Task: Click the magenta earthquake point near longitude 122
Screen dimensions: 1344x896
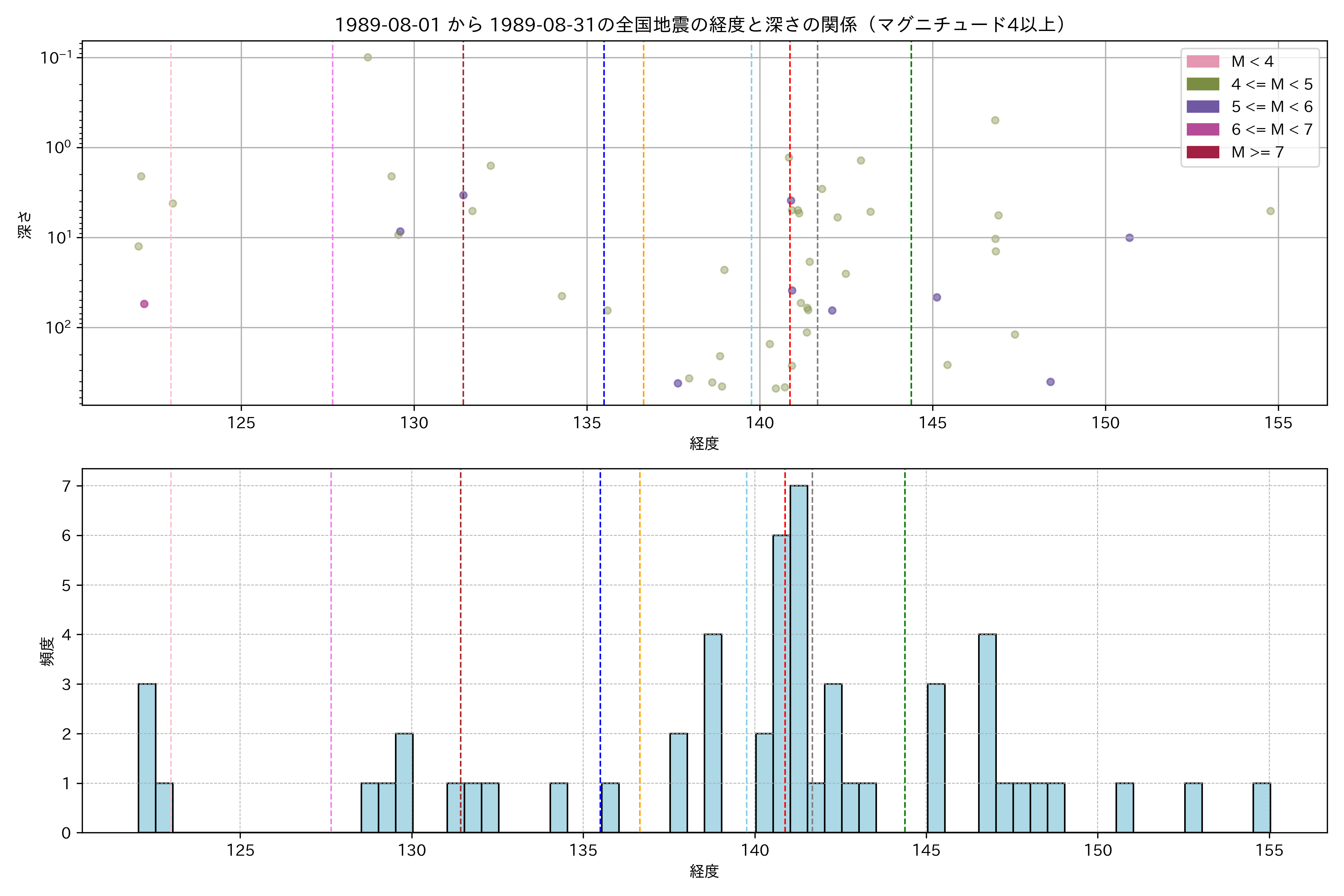Action: coord(144,304)
